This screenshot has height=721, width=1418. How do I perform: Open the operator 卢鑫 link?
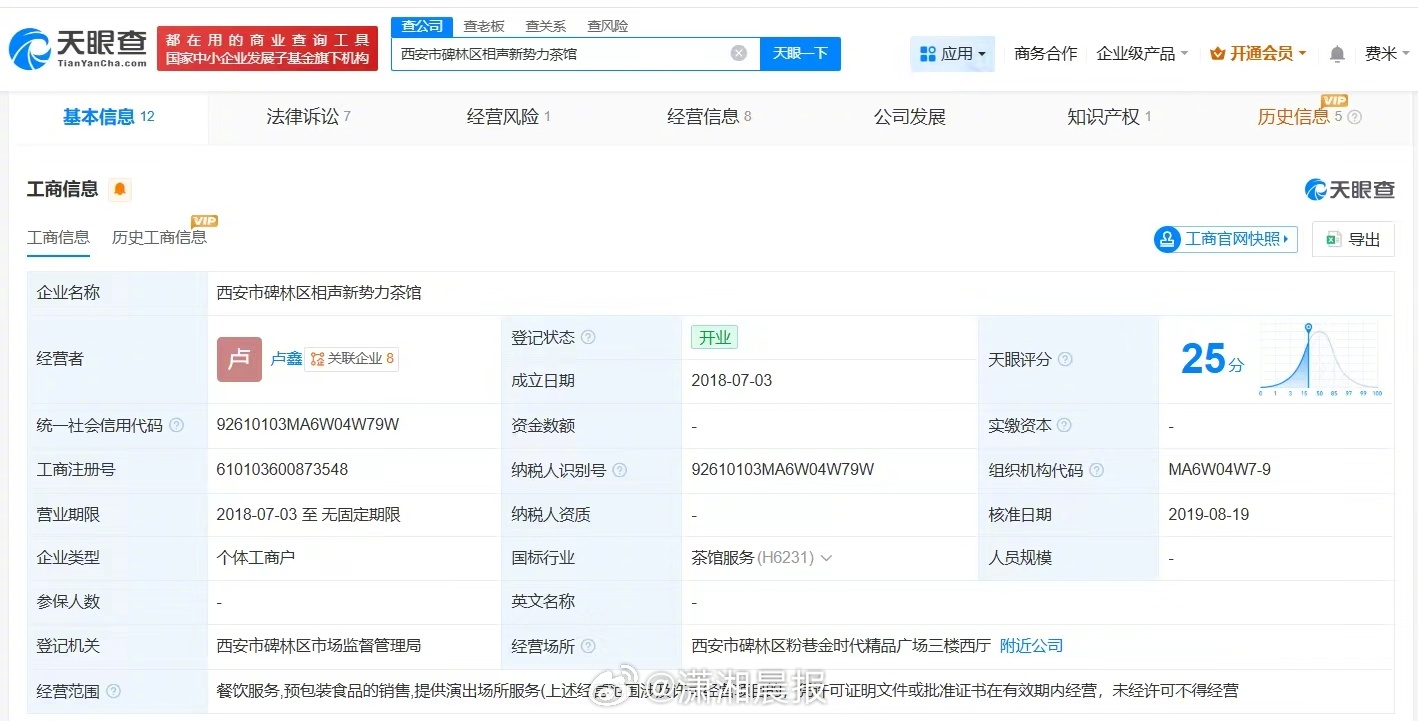point(286,359)
